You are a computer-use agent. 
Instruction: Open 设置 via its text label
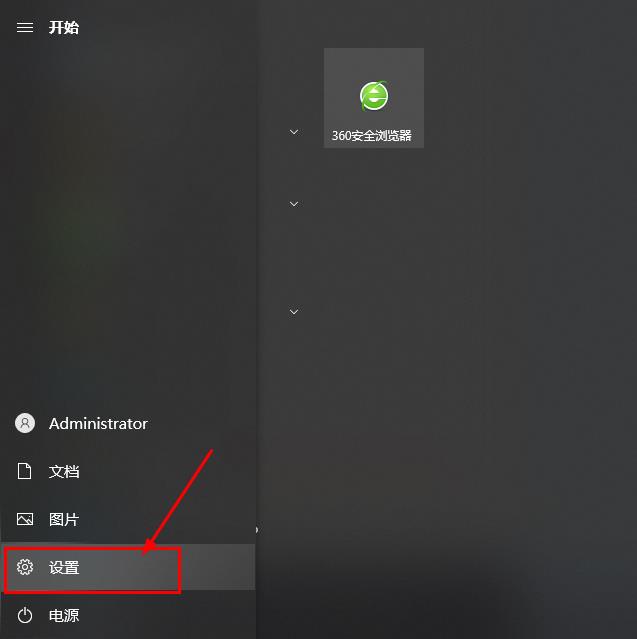click(x=64, y=567)
